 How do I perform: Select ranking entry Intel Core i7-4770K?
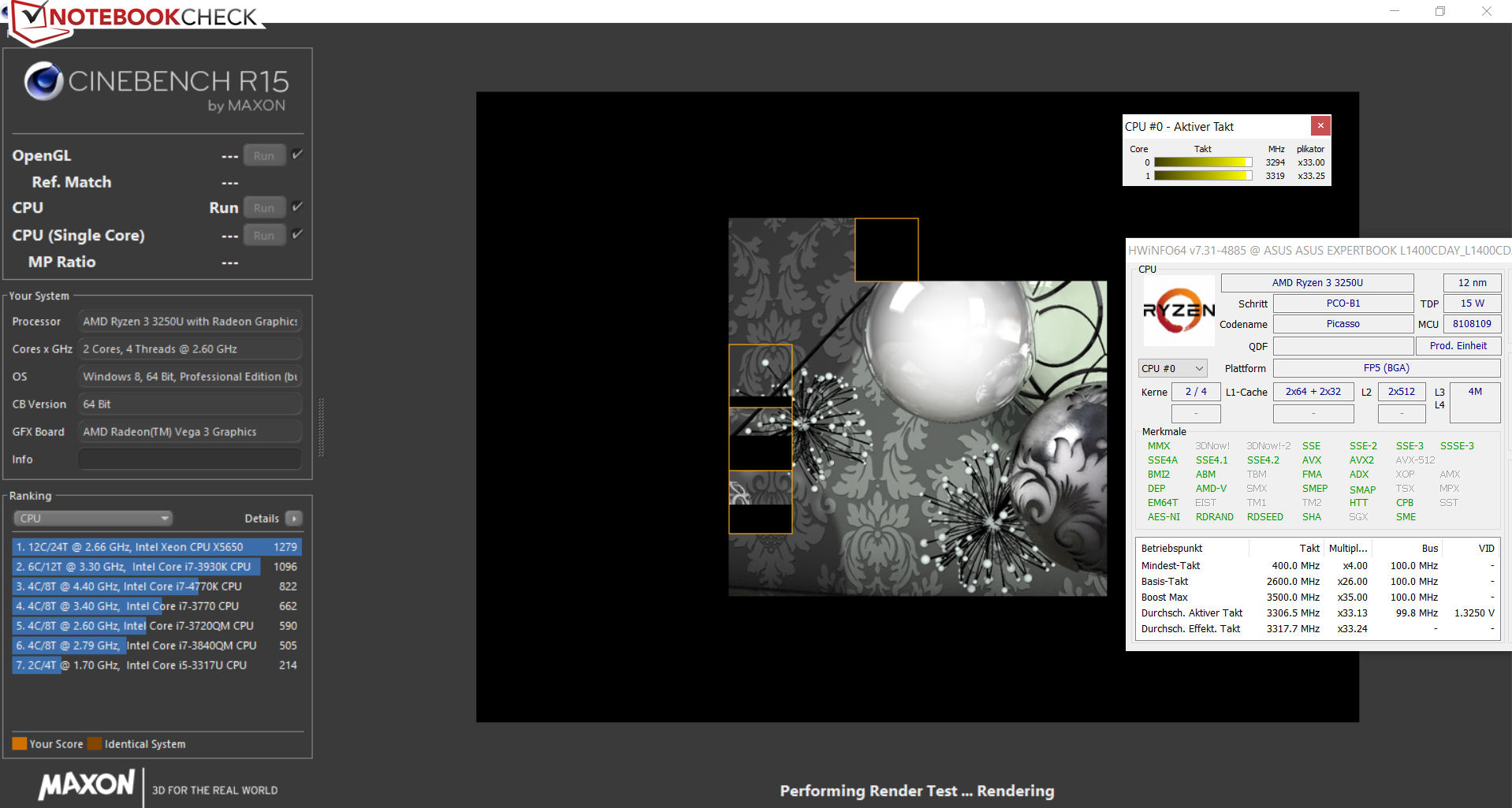157,586
